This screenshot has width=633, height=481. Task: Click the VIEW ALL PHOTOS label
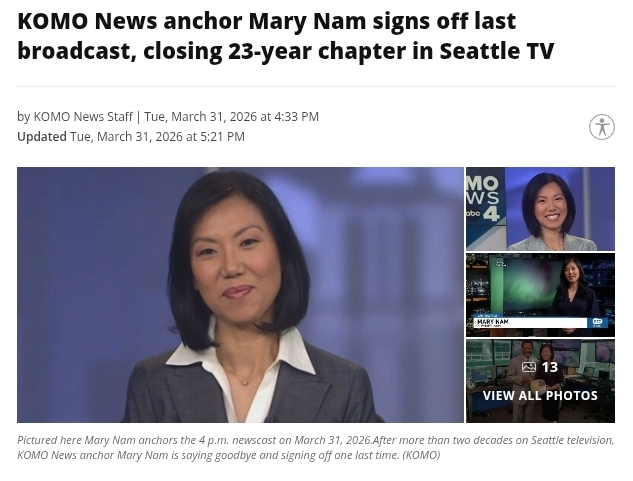[x=540, y=395]
